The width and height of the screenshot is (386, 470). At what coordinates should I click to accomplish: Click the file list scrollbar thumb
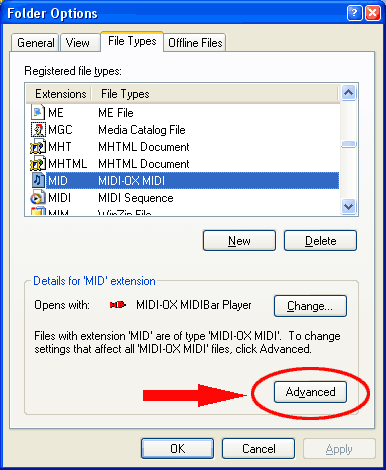click(x=348, y=144)
